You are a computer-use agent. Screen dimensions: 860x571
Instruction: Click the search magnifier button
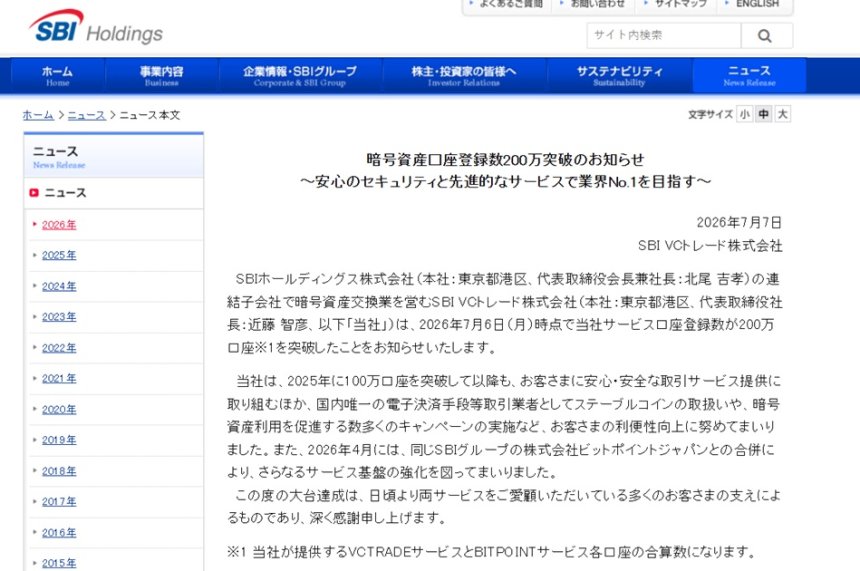click(766, 36)
